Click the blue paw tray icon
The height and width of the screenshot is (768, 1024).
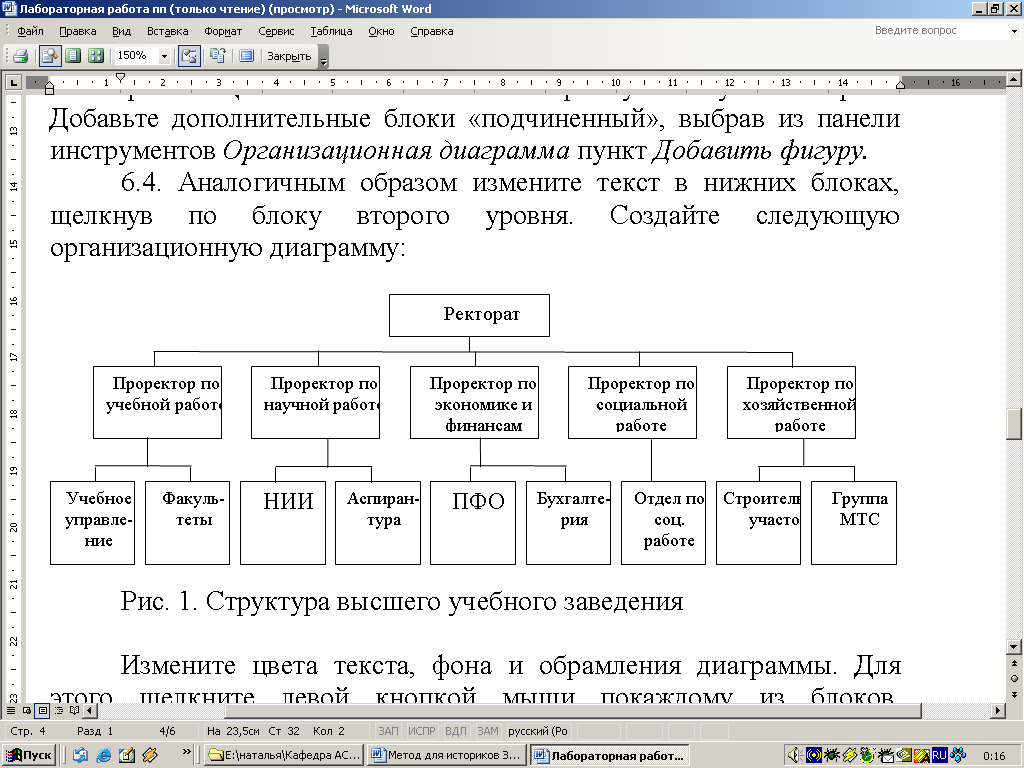[957, 756]
